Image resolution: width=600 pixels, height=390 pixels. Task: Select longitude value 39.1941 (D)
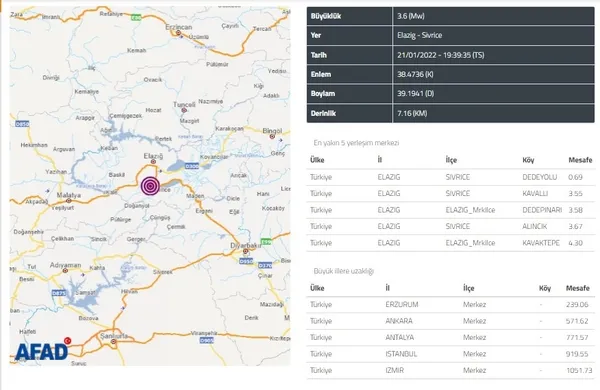coord(416,93)
